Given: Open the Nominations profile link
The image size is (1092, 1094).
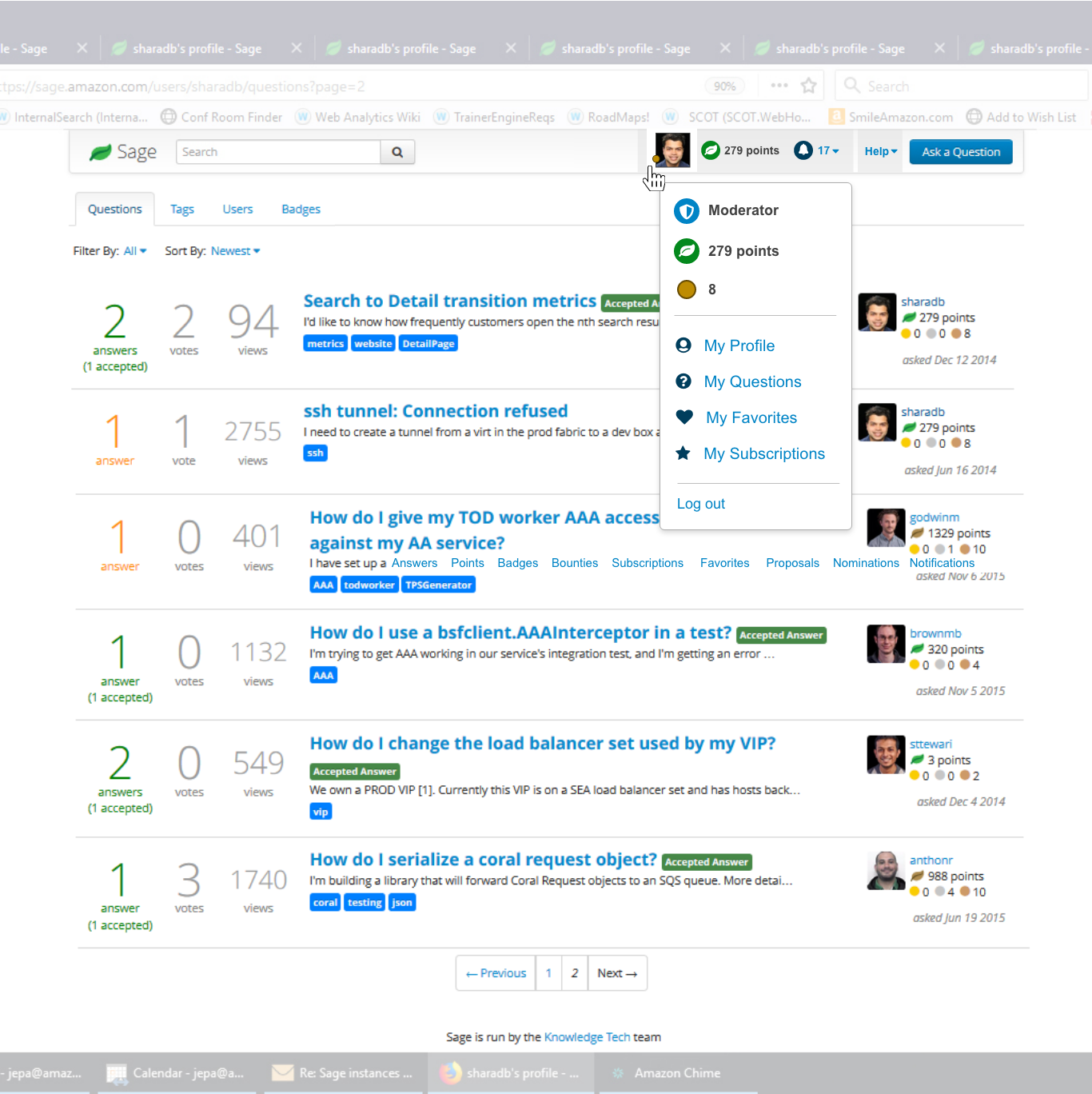Looking at the screenshot, I should (x=866, y=563).
